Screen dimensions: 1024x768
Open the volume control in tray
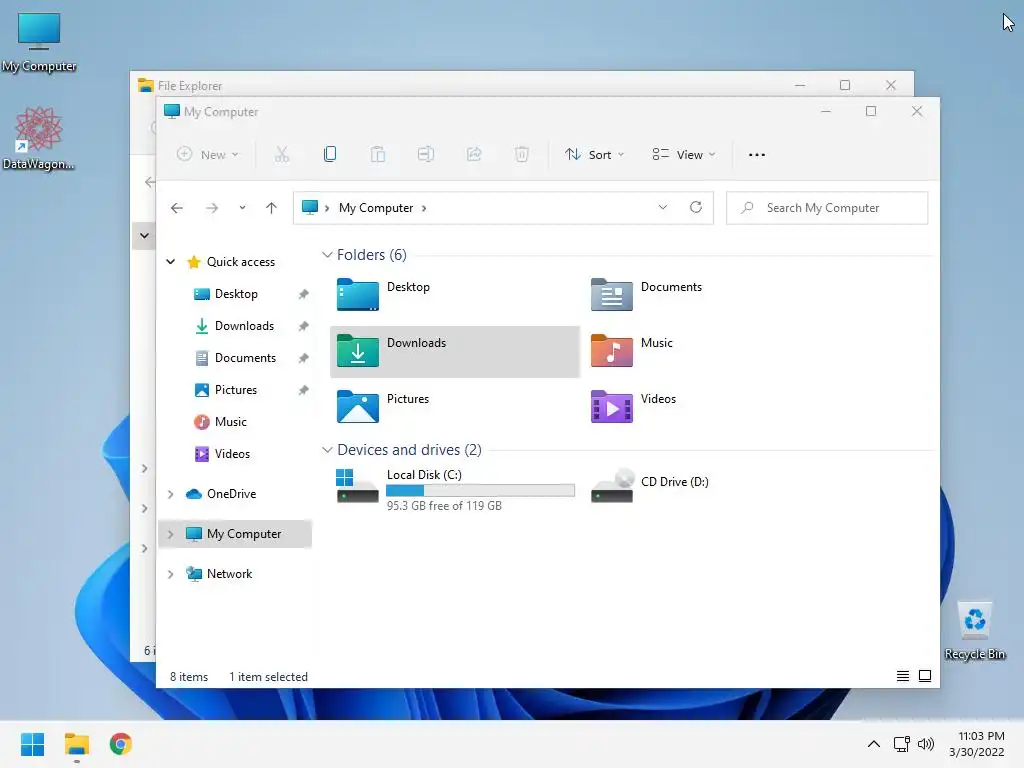[926, 744]
